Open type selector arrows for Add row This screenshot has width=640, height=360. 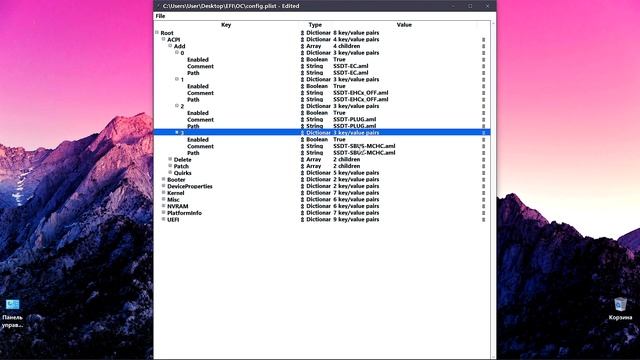click(x=302, y=46)
